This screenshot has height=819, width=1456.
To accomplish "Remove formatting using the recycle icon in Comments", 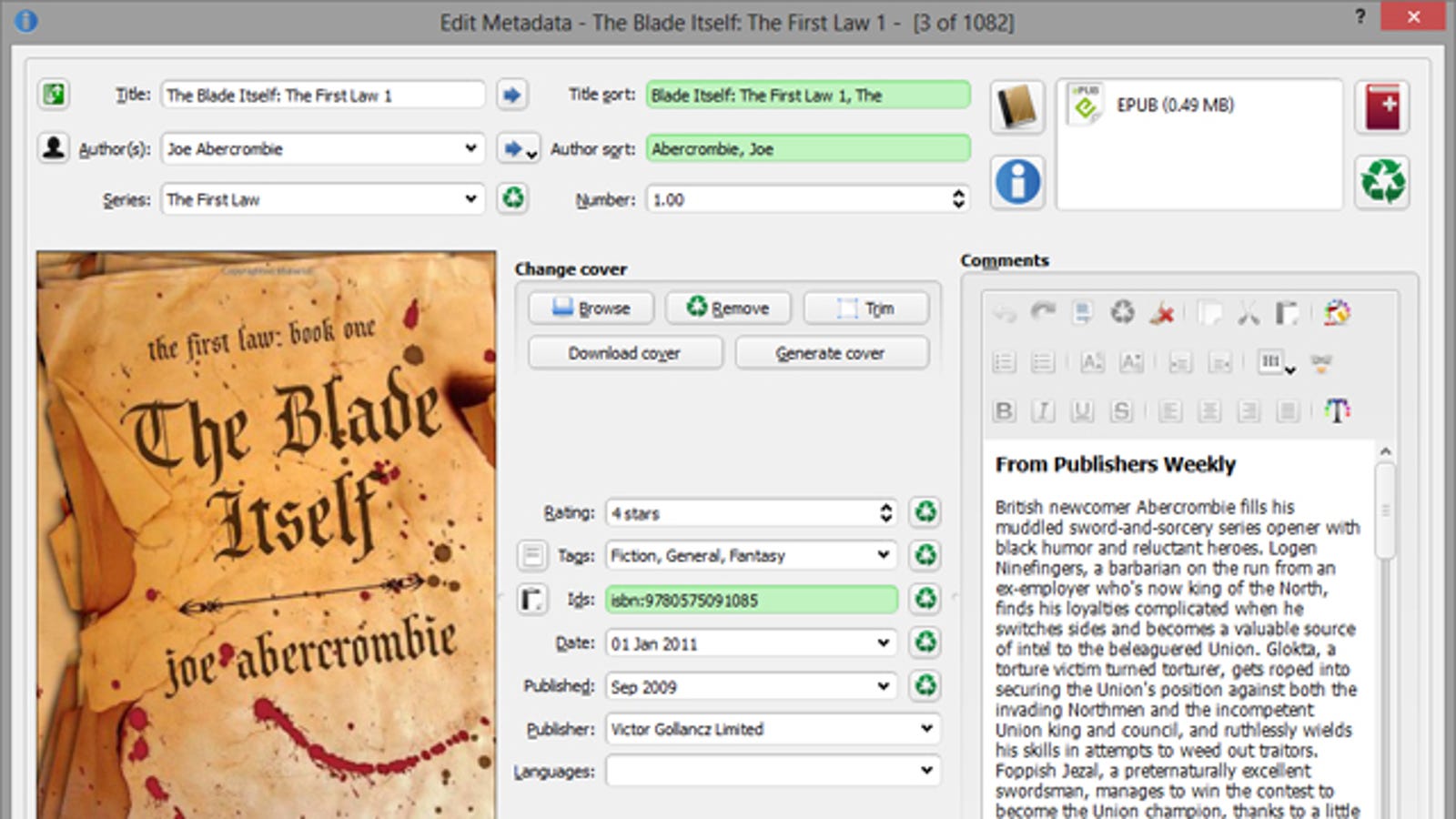I will pyautogui.click(x=1122, y=313).
